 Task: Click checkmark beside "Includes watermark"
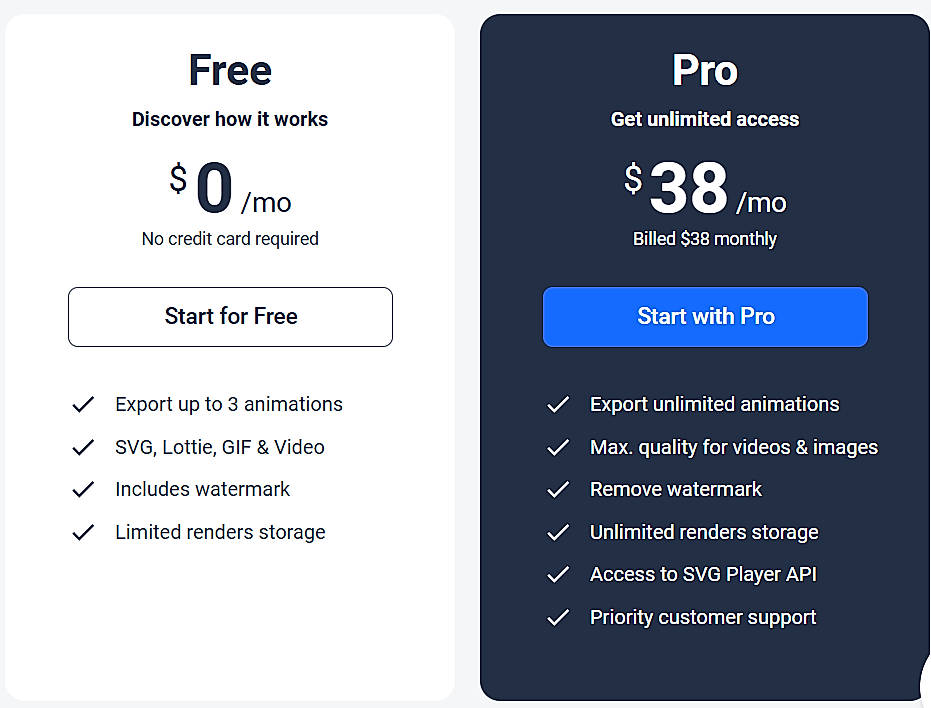coord(84,489)
